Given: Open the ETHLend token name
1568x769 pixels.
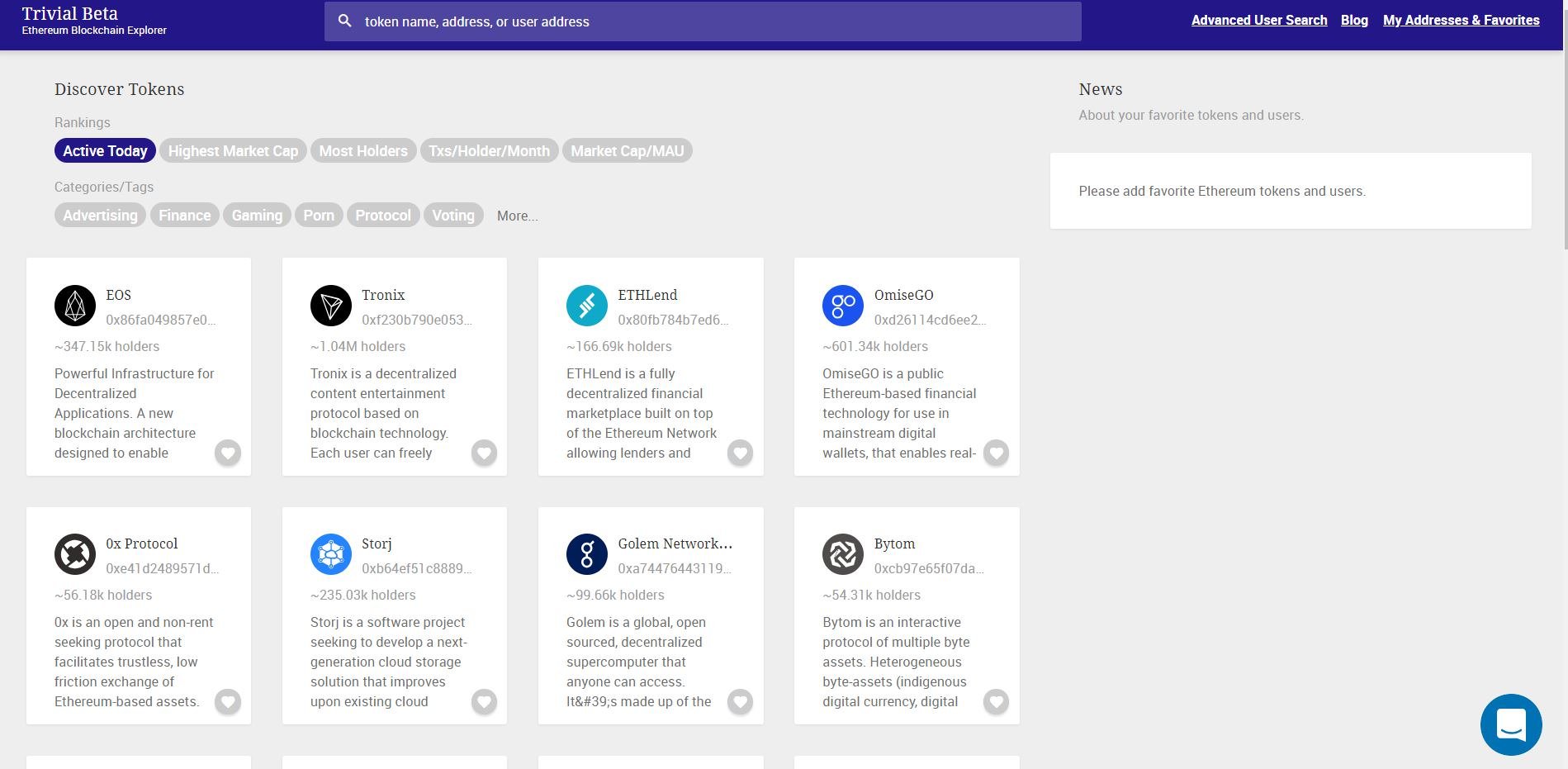Looking at the screenshot, I should coord(647,295).
